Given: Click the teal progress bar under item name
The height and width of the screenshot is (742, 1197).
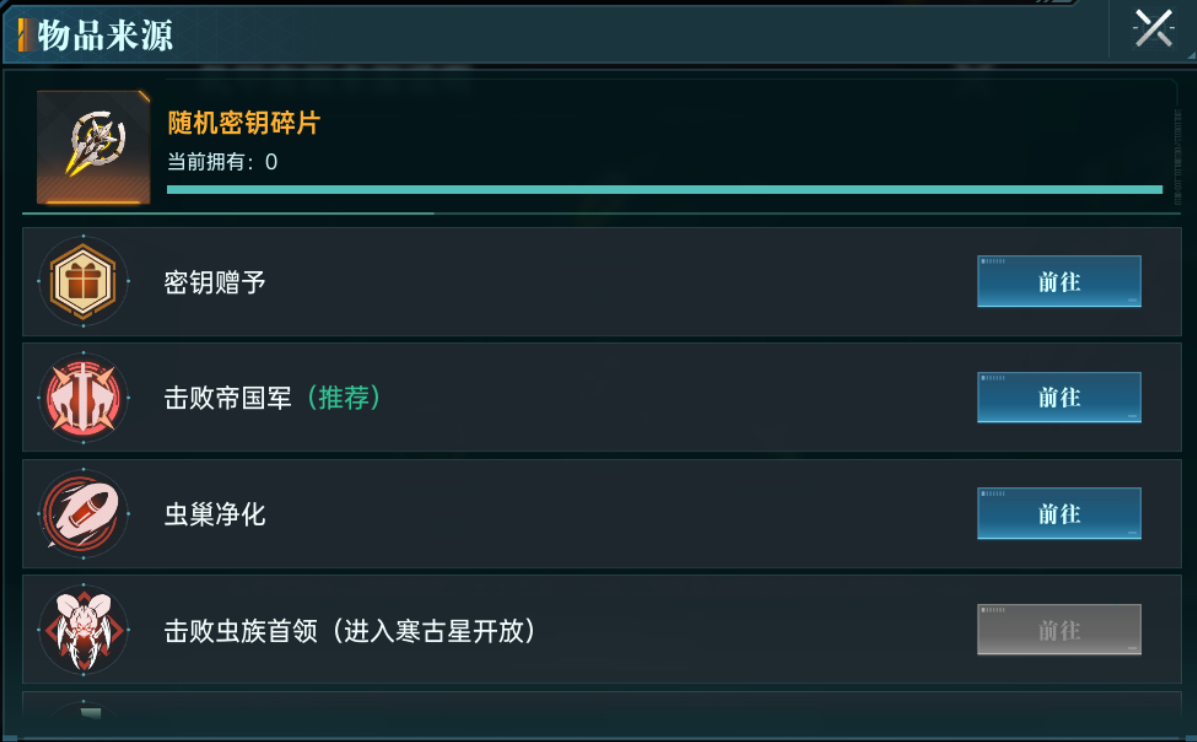Looking at the screenshot, I should point(664,189).
